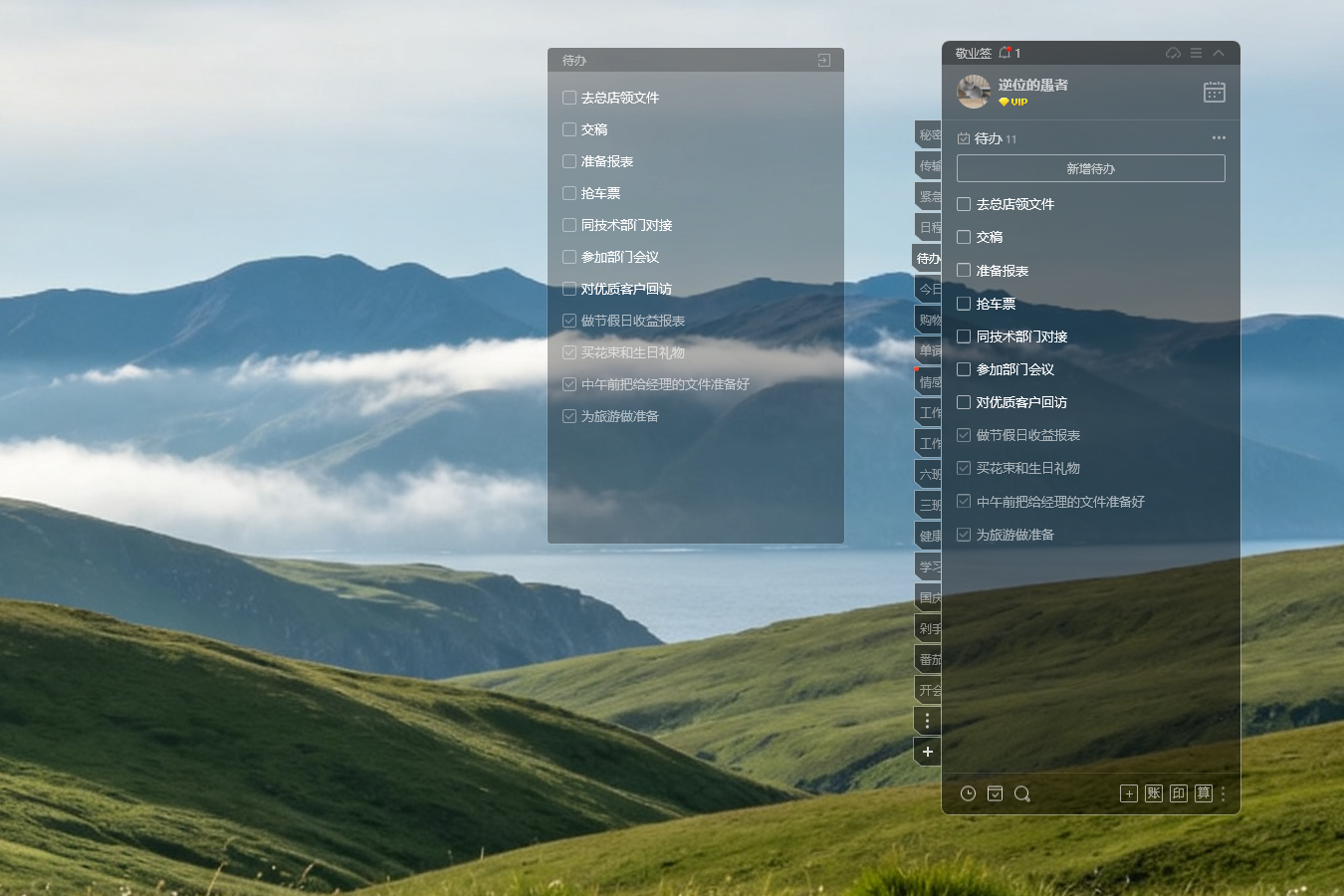Tick 参加部门会议 in the floating 待办 panel
Viewport: 1344px width, 896px height.
click(x=569, y=257)
